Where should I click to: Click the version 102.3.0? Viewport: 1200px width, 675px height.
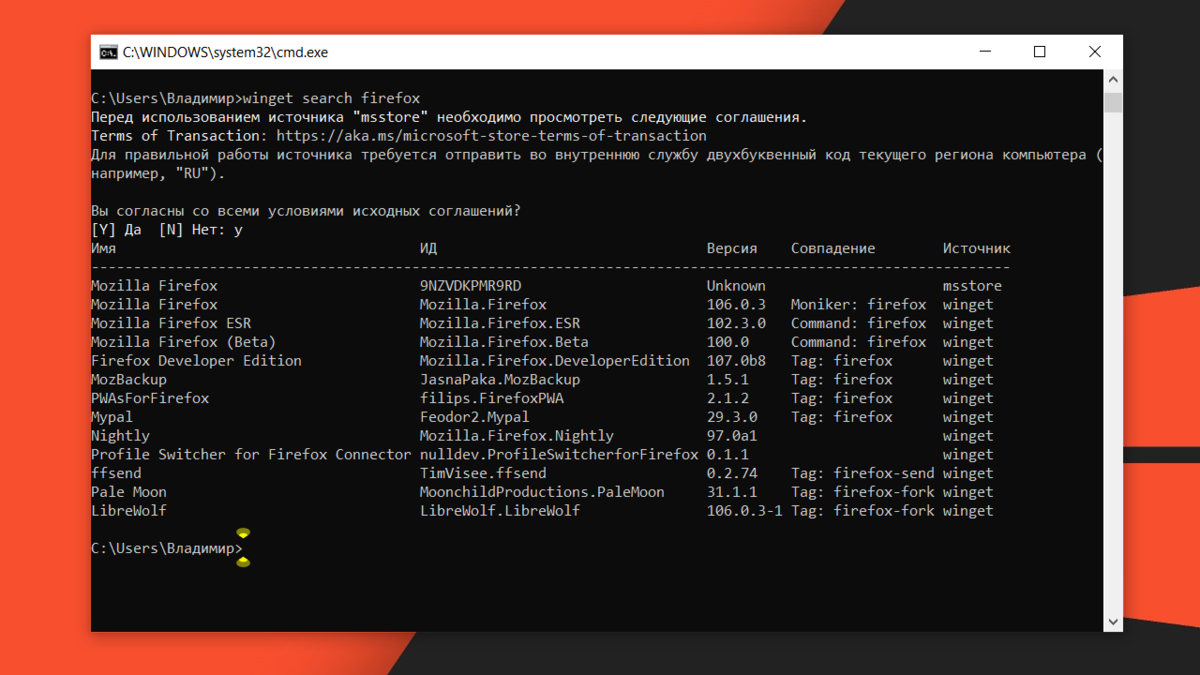pyautogui.click(x=736, y=323)
